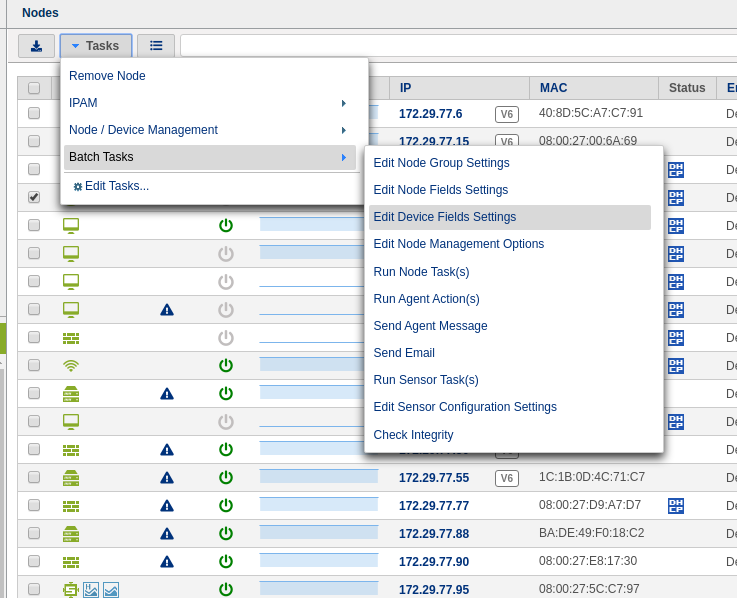The image size is (737, 598).
Task: Expand the IPAM submenu
Action: pyautogui.click(x=210, y=103)
